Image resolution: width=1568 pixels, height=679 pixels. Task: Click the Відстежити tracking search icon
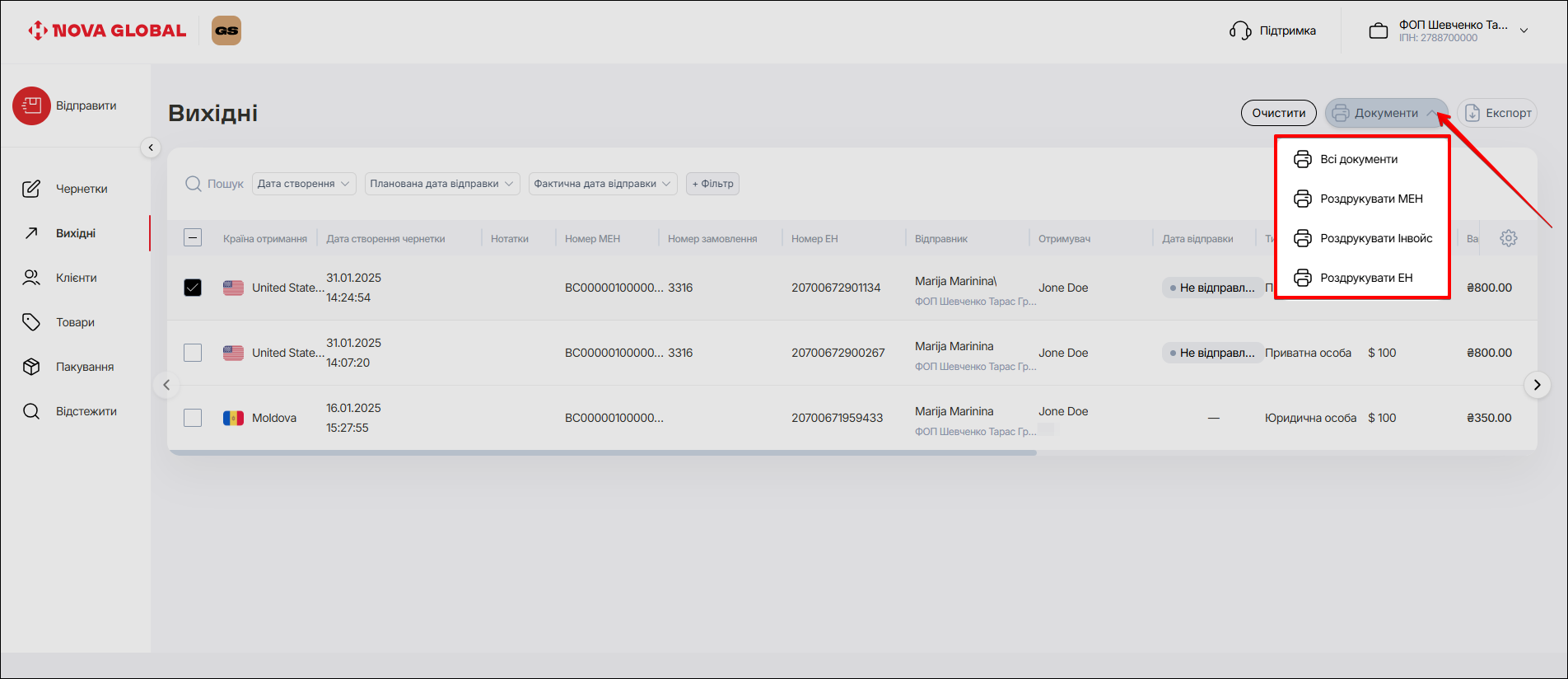pos(31,411)
